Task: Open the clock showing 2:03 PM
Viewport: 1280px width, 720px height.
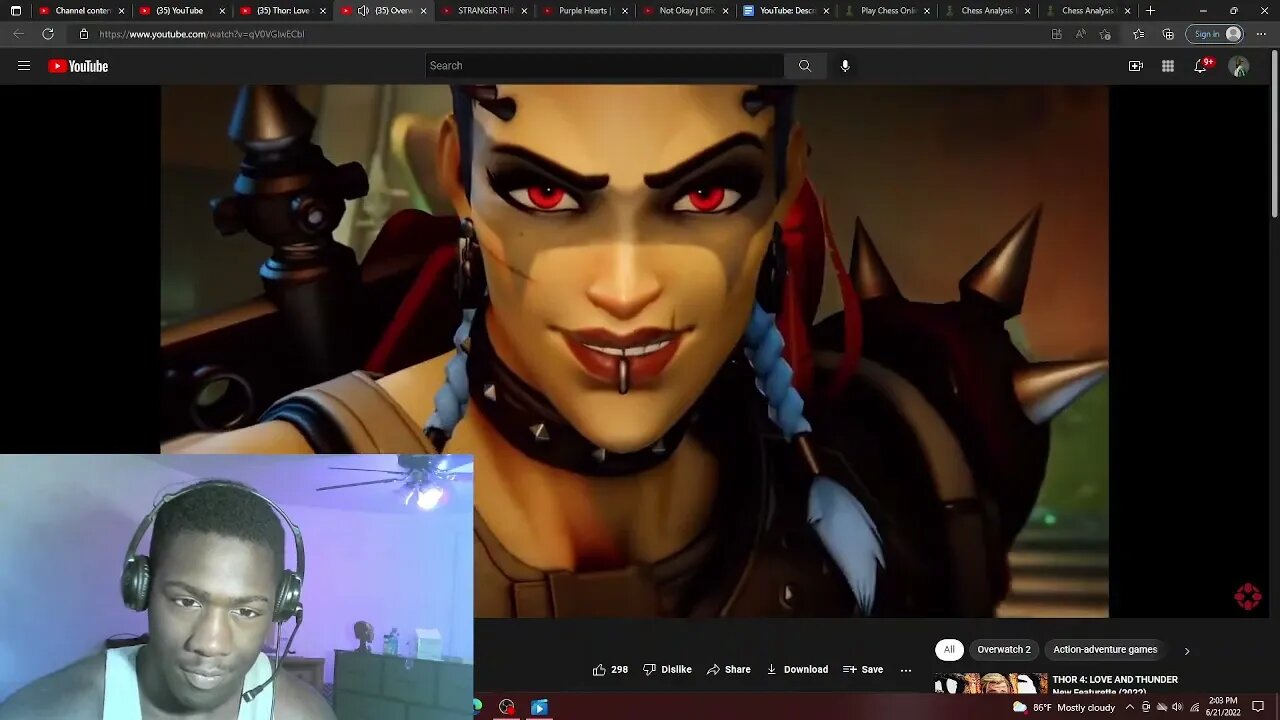Action: click(x=1223, y=707)
